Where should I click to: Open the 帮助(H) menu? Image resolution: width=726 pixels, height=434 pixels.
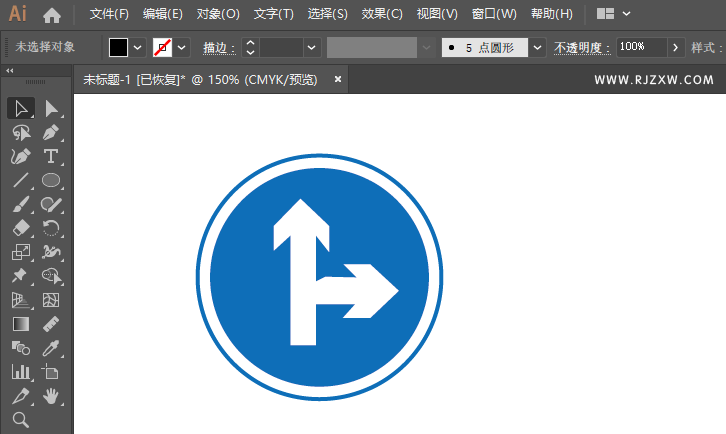[552, 14]
